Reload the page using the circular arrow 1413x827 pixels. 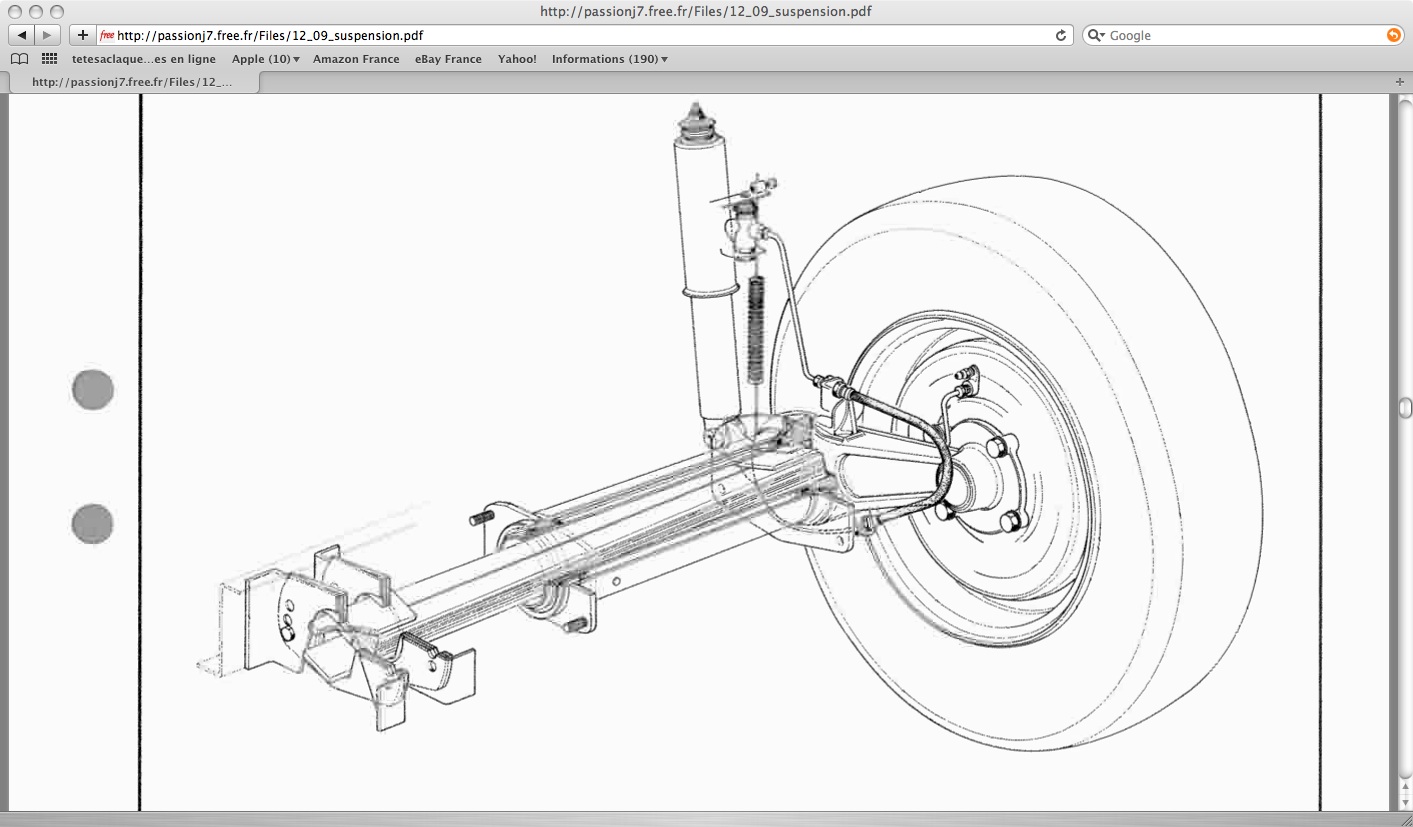click(1061, 35)
